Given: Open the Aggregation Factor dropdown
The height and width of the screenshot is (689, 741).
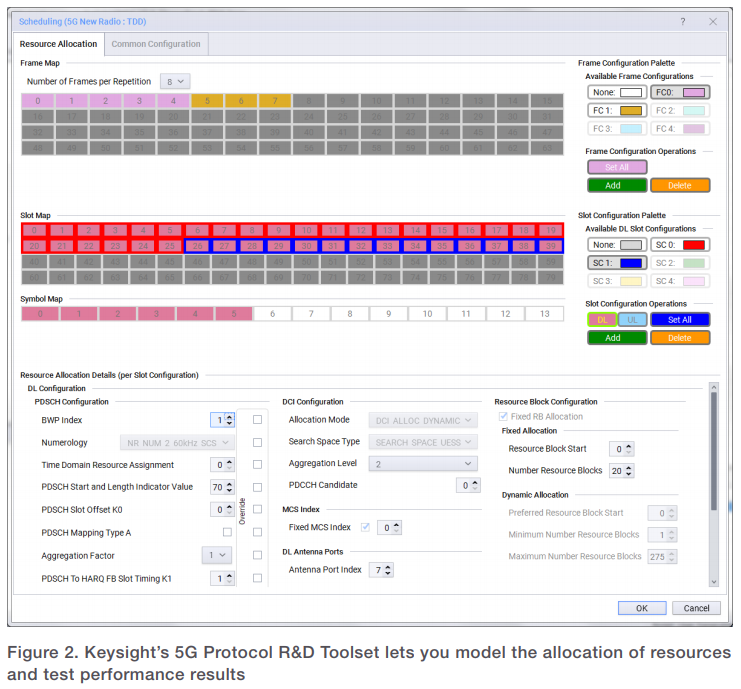Looking at the screenshot, I should pyautogui.click(x=216, y=555).
